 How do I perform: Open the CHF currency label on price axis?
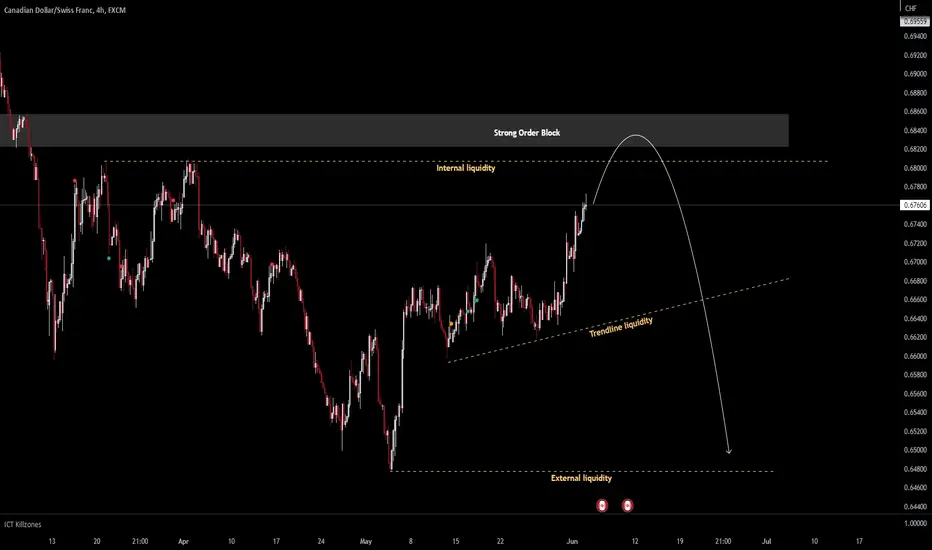click(x=911, y=8)
